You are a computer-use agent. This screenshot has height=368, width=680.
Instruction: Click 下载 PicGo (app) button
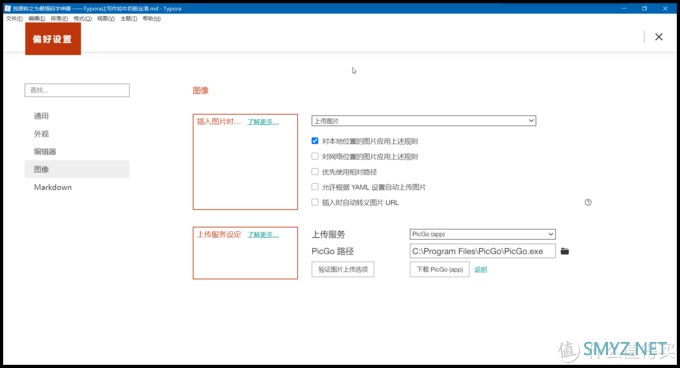[x=439, y=269]
